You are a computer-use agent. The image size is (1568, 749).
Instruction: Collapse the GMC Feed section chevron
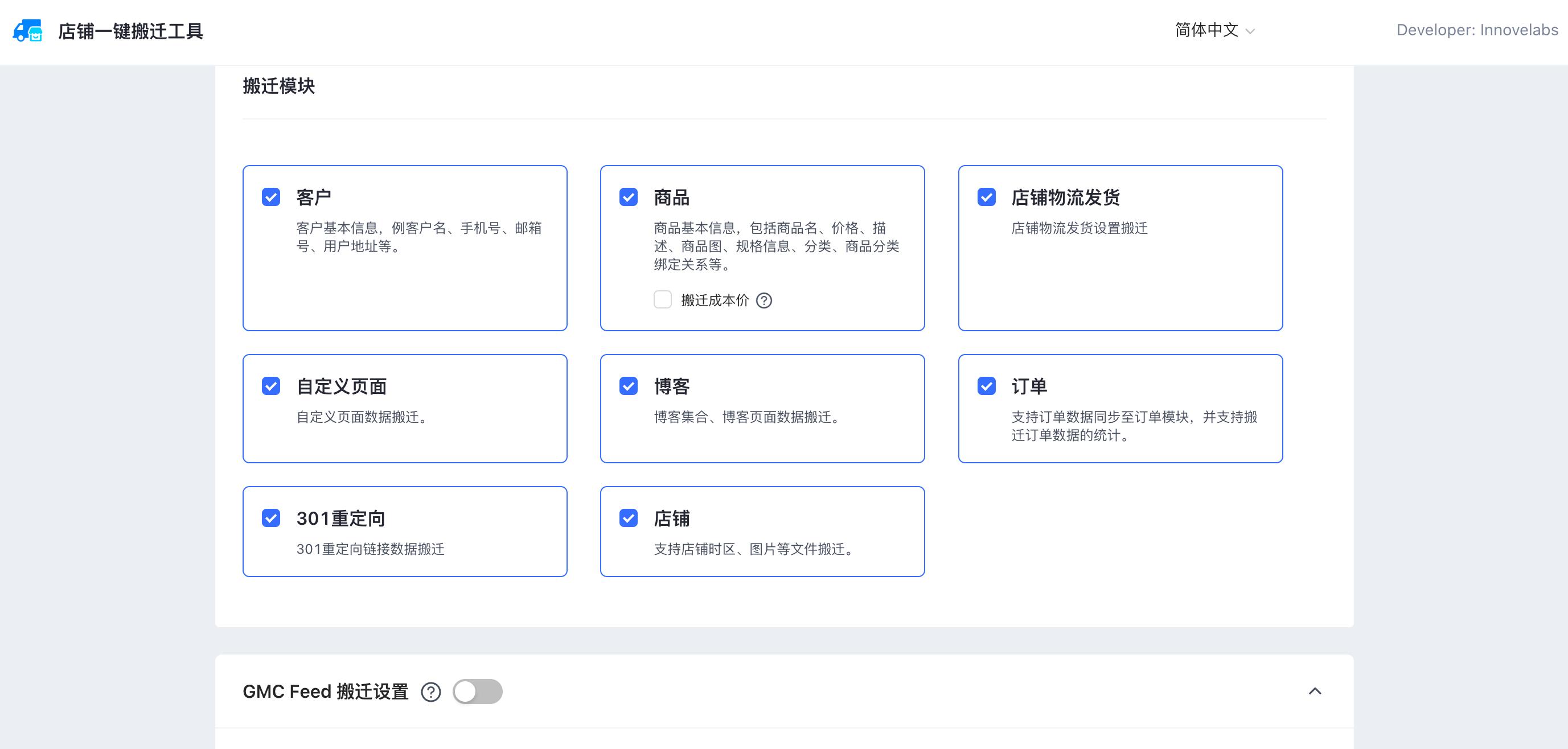click(1315, 692)
